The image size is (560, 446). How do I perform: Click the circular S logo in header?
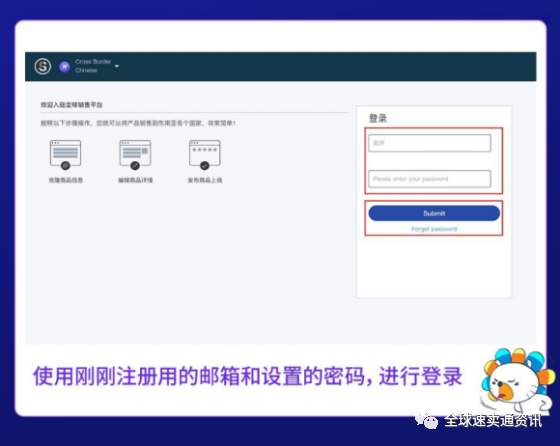click(42, 66)
